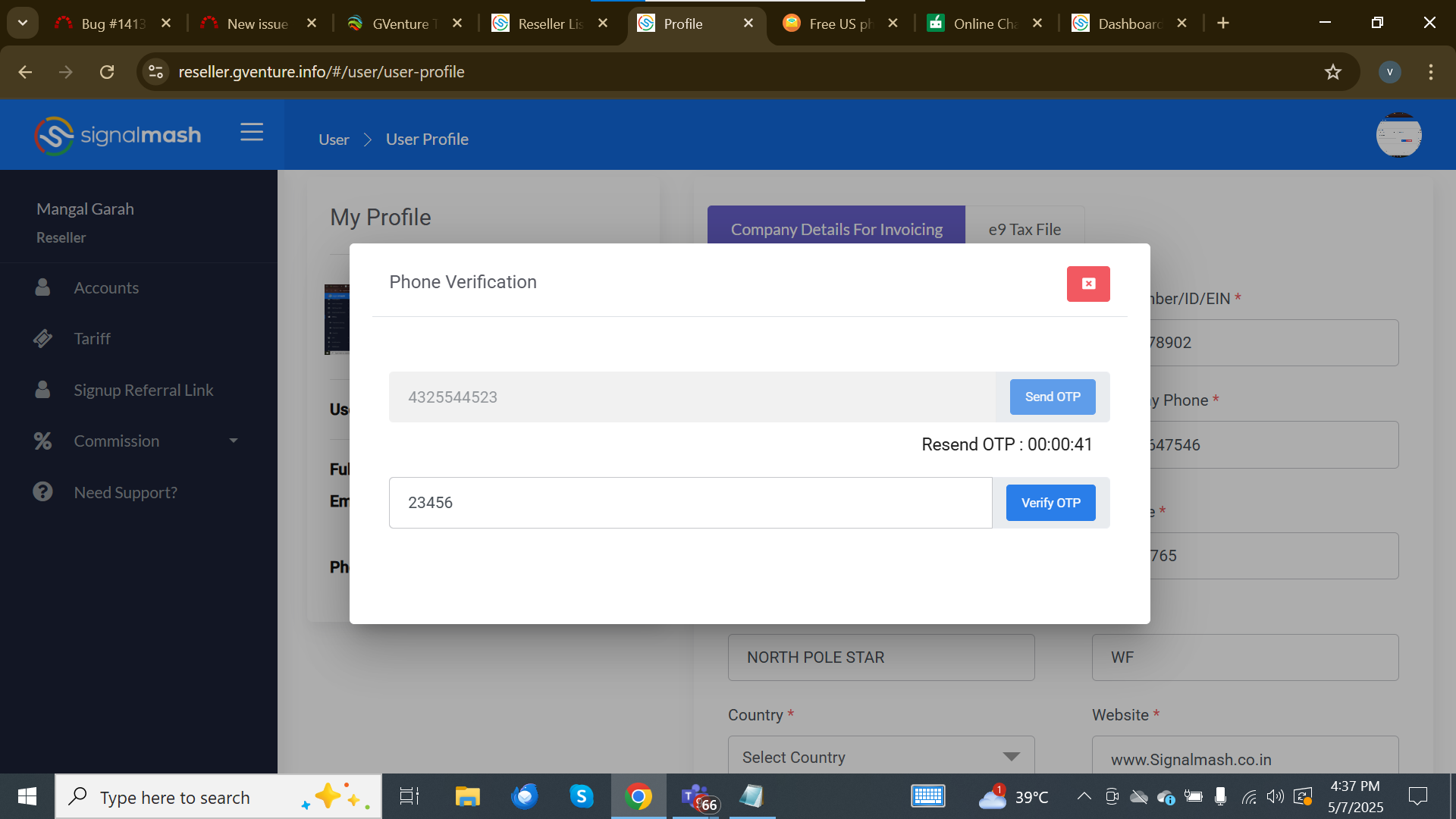This screenshot has height=819, width=1456.
Task: Open the tab search dropdown
Action: click(x=23, y=23)
